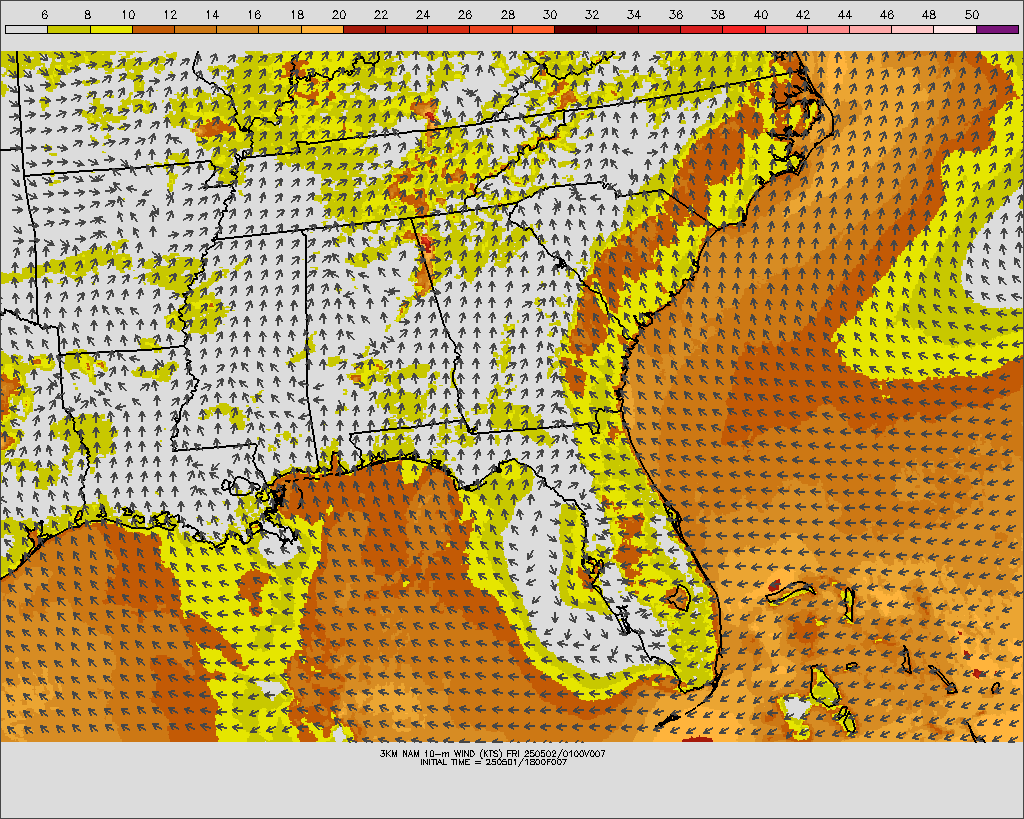Click caption "INITIAL TIME = 250501/1800F007"

click(493, 762)
